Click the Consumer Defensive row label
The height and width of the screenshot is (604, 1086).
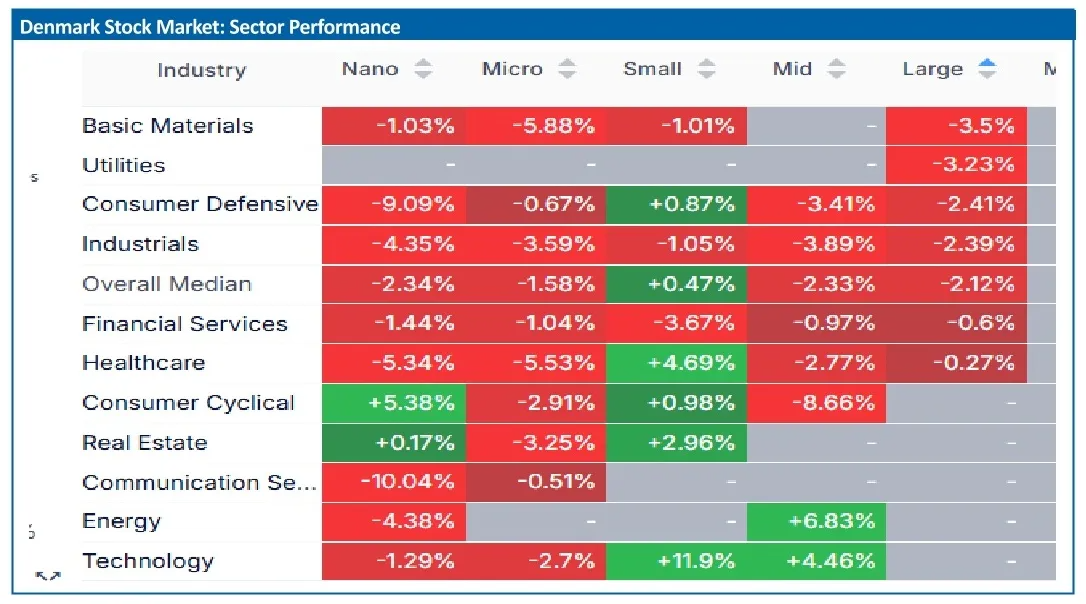tap(200, 204)
